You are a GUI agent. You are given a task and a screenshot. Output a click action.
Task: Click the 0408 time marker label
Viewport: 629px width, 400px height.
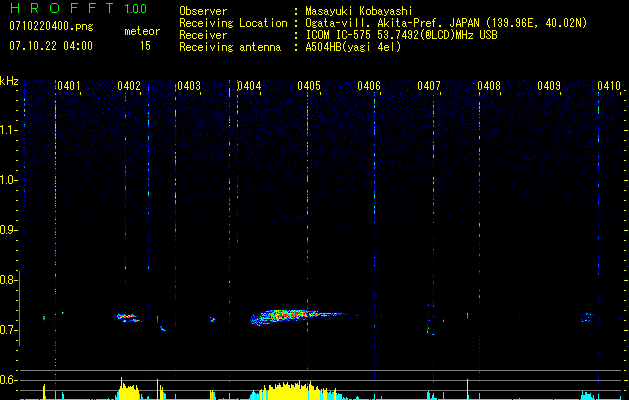(489, 86)
